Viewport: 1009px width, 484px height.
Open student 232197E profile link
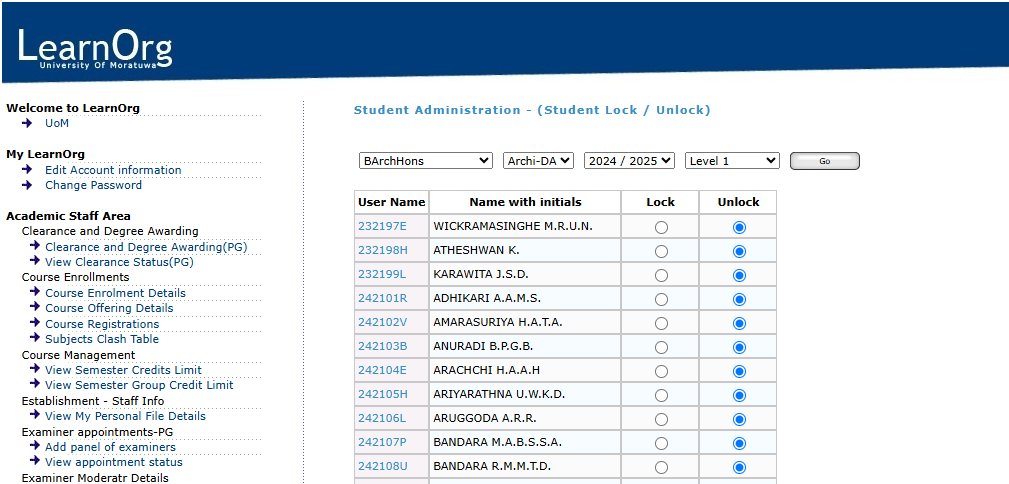(382, 226)
